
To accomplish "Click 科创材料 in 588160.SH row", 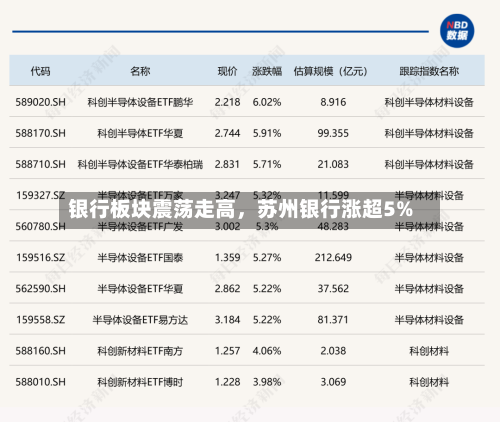I will click(x=429, y=351).
